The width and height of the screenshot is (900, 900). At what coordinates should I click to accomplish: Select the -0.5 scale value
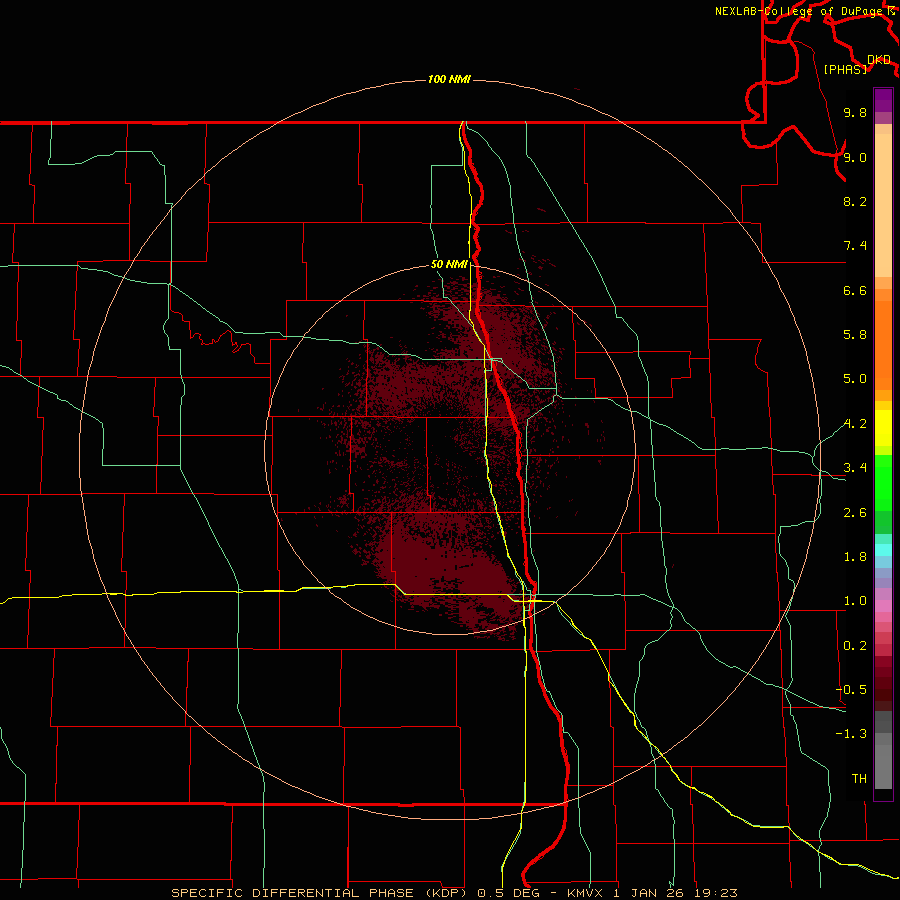click(851, 690)
